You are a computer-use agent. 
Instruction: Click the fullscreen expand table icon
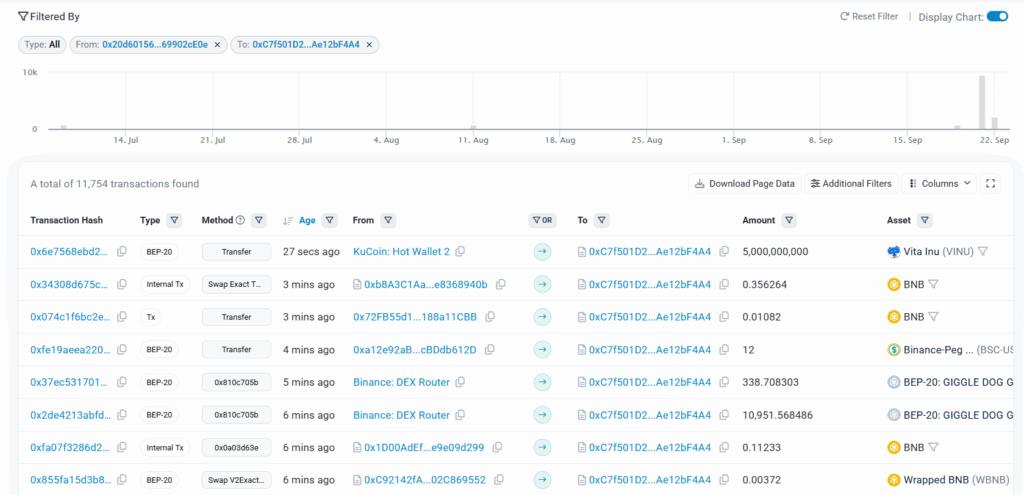pos(991,184)
